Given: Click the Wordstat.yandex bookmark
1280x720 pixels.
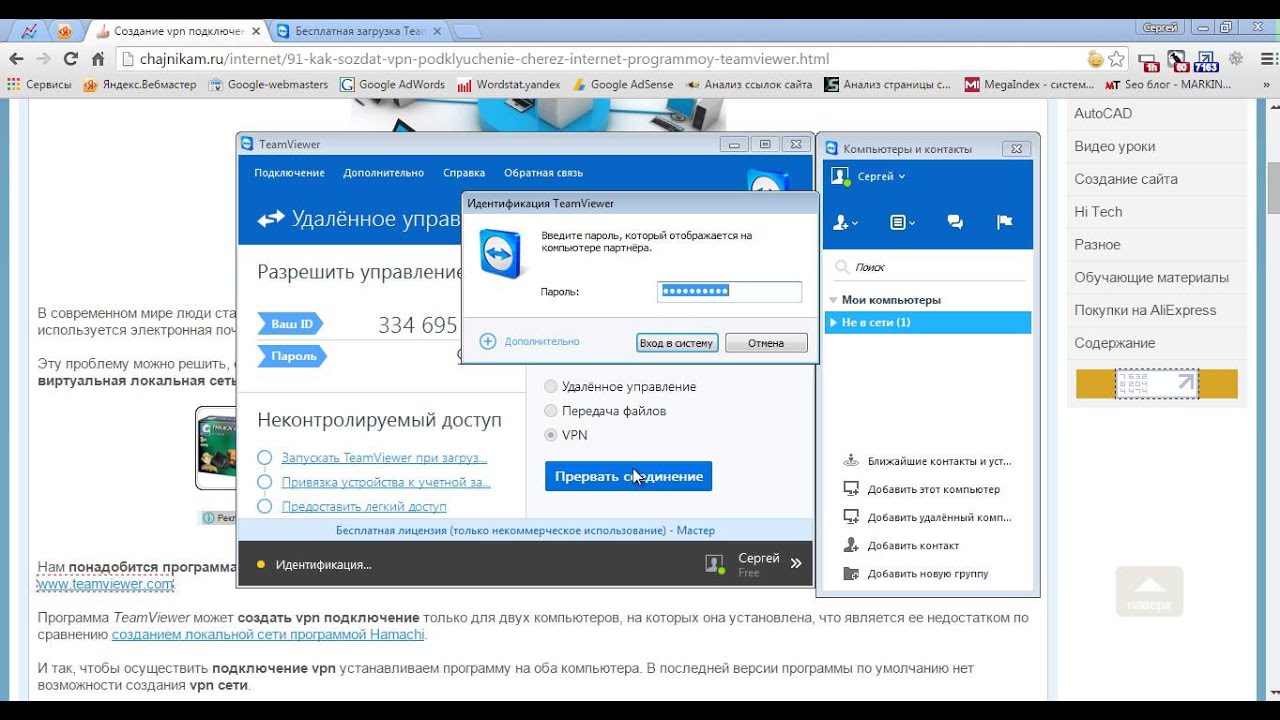Looking at the screenshot, I should click(509, 85).
